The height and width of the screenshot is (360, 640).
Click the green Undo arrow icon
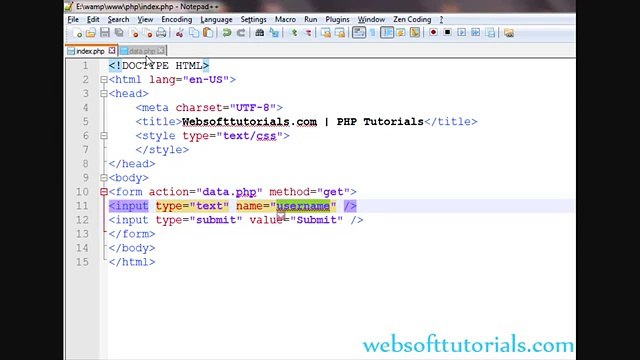click(x=227, y=33)
